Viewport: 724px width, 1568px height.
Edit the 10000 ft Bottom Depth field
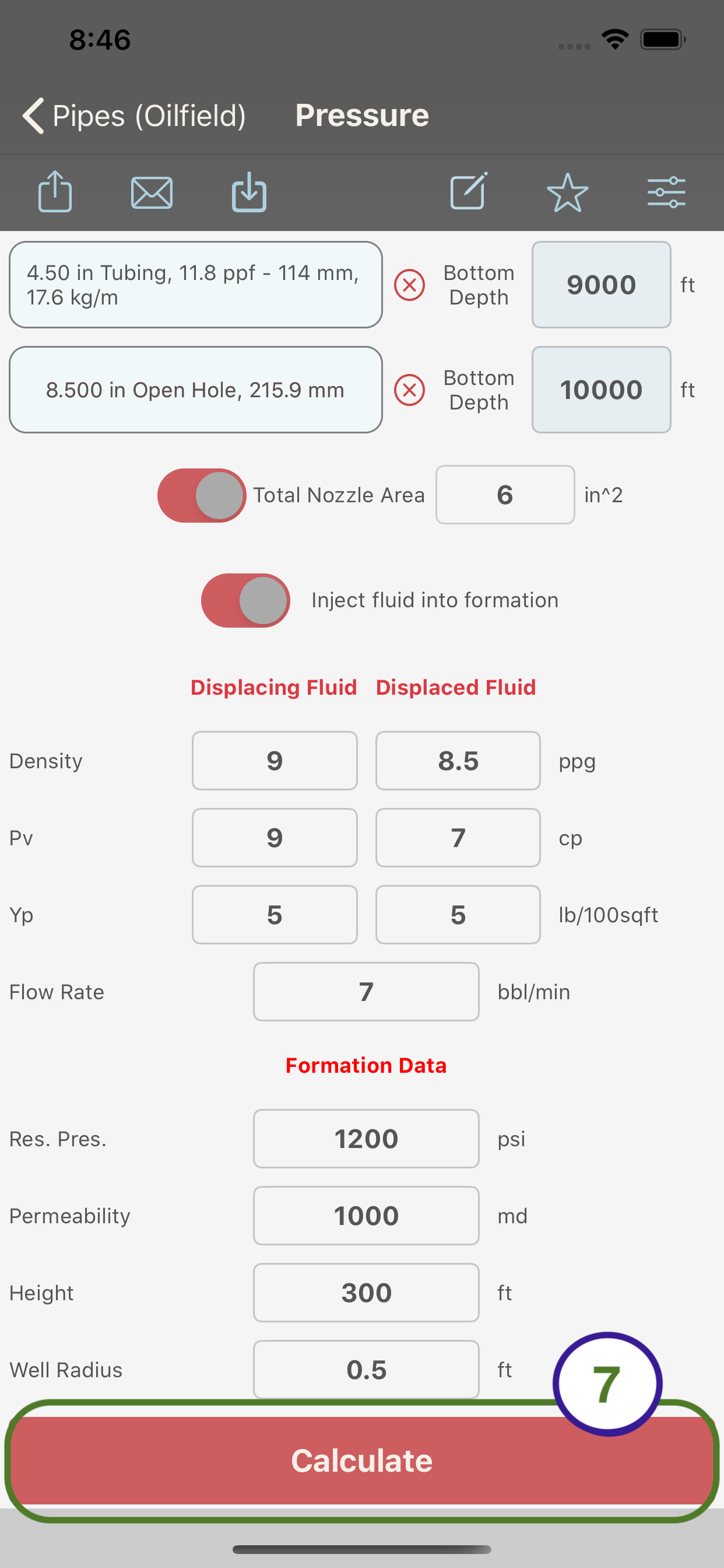[x=601, y=390]
